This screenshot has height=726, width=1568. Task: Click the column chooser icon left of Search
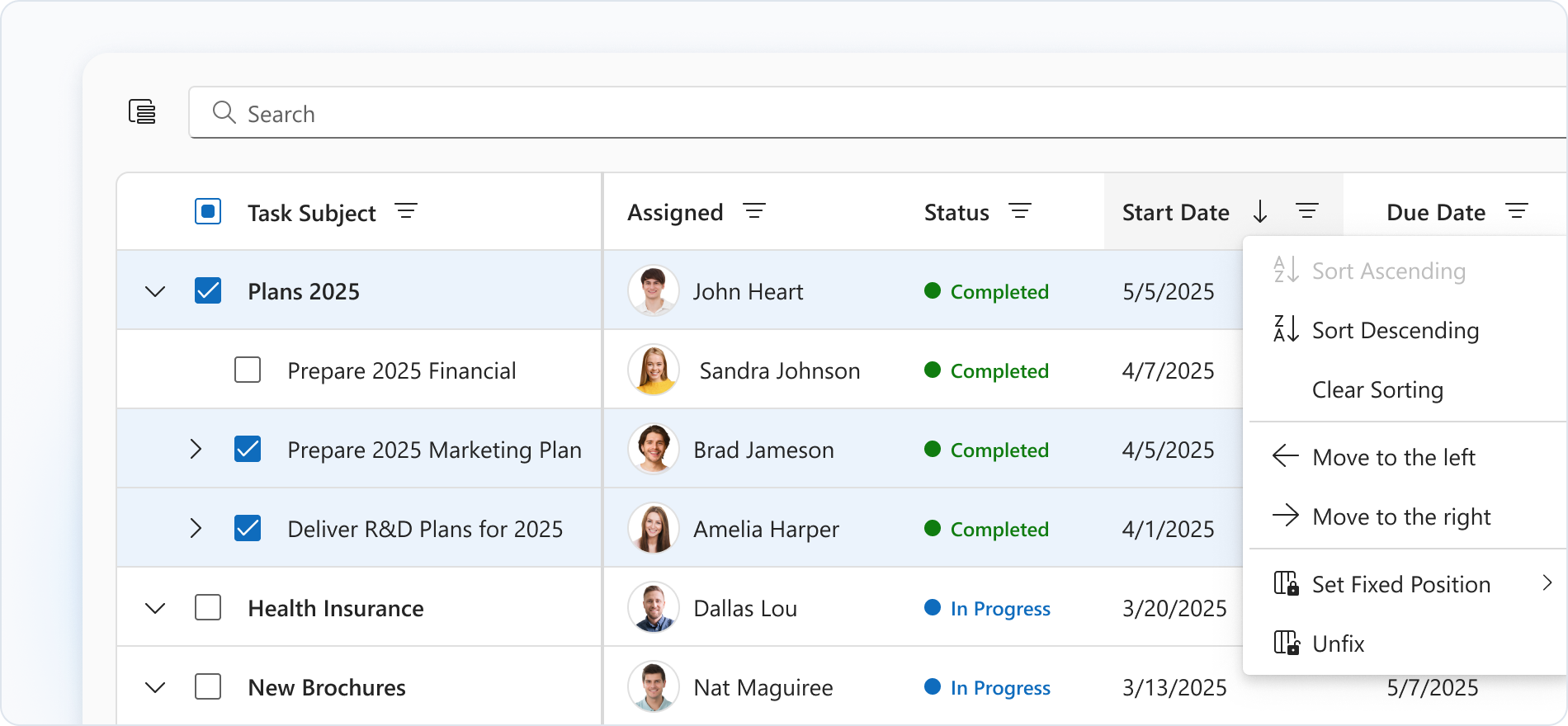click(142, 111)
